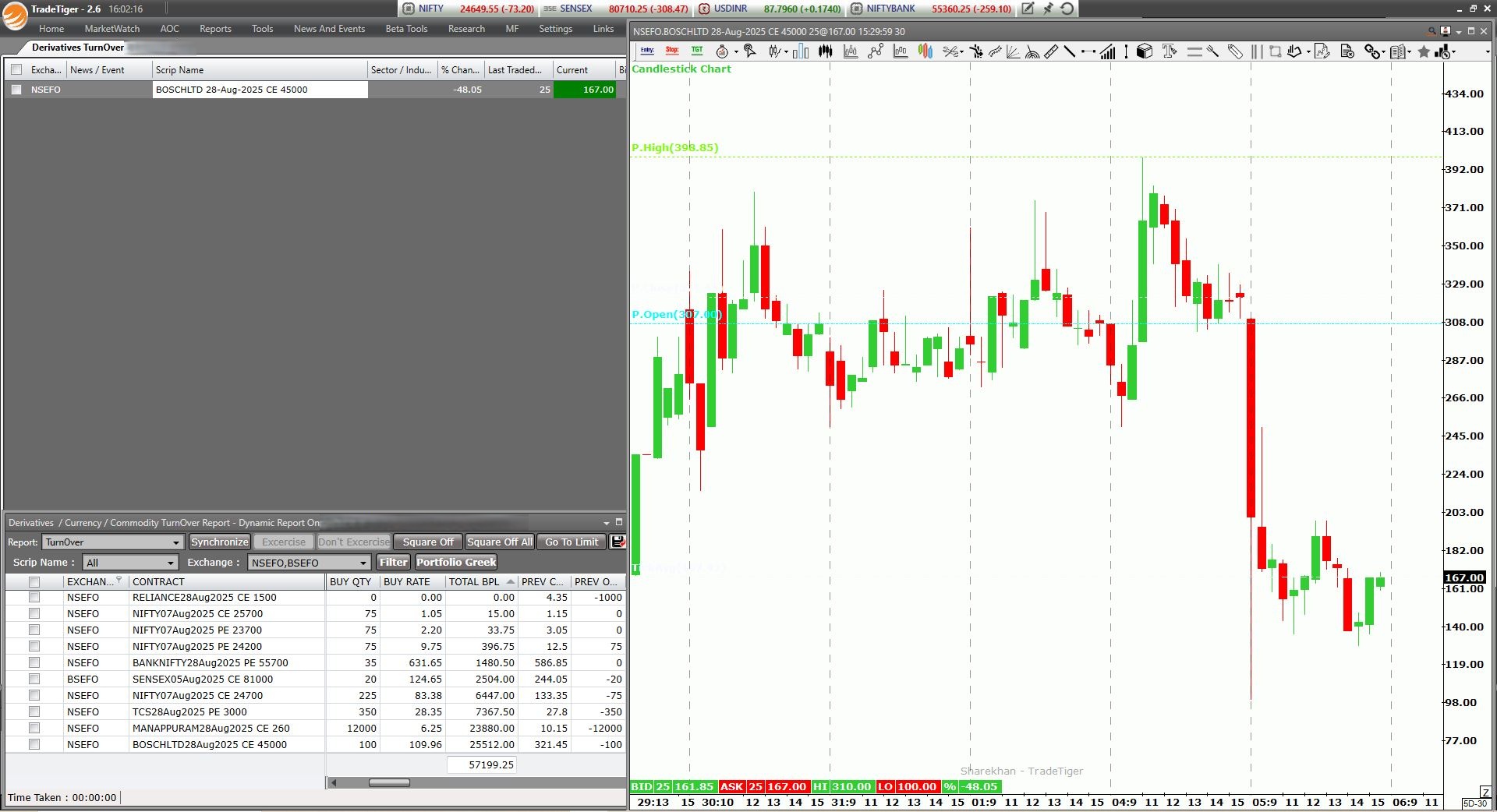Expand the turnover report panel options arrow
The width and height of the screenshot is (1497, 812).
(607, 523)
